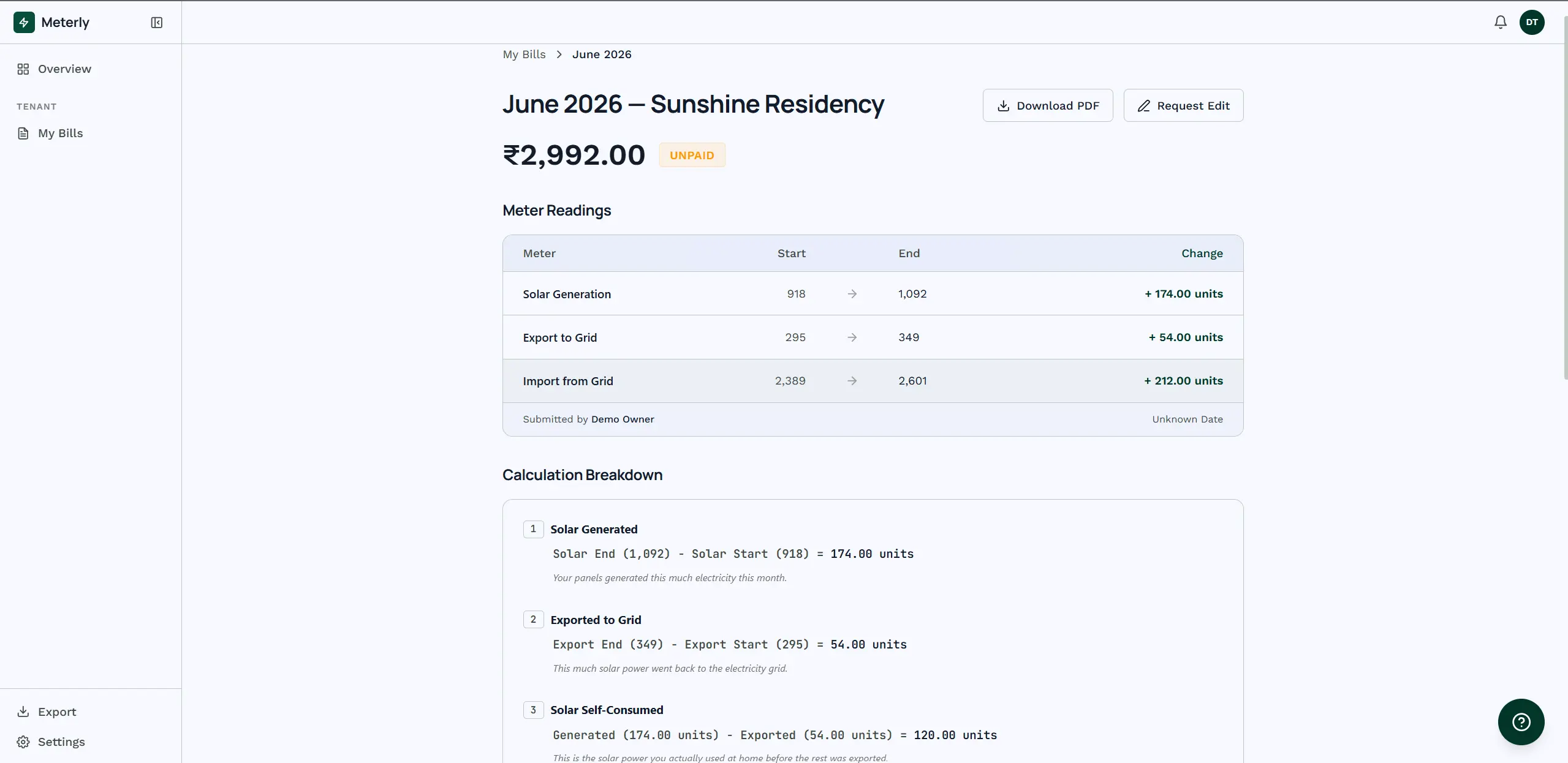Click the UNPAID status badge
This screenshot has width=1568, height=763.
pyautogui.click(x=692, y=156)
